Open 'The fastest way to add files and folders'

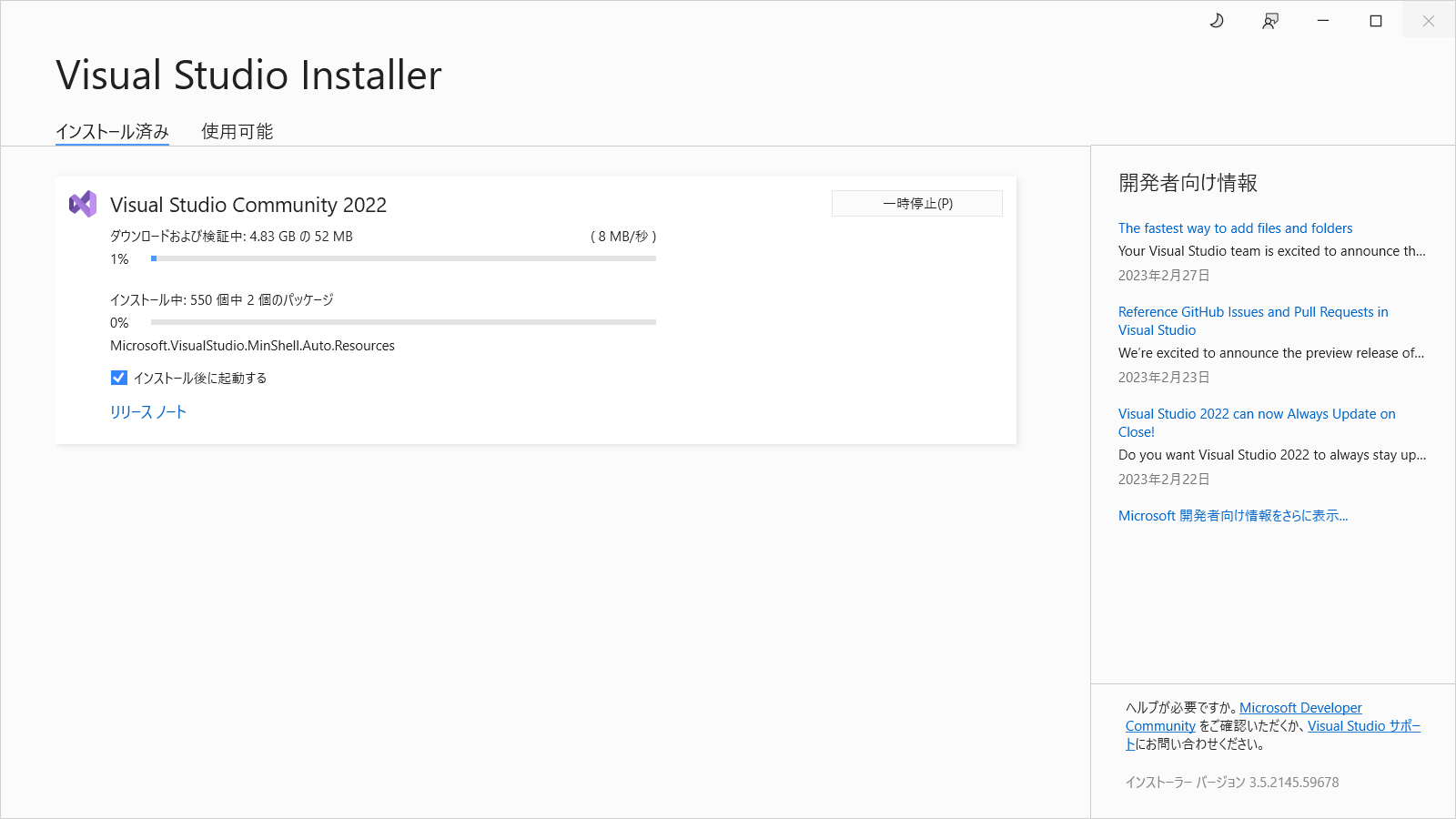(x=1235, y=228)
